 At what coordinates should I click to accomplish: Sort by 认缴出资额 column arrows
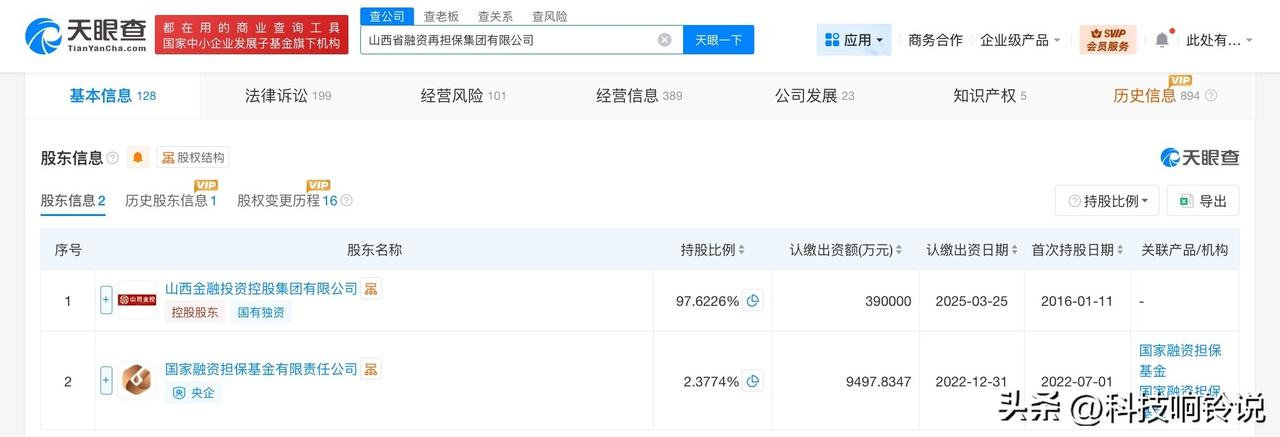(900, 250)
